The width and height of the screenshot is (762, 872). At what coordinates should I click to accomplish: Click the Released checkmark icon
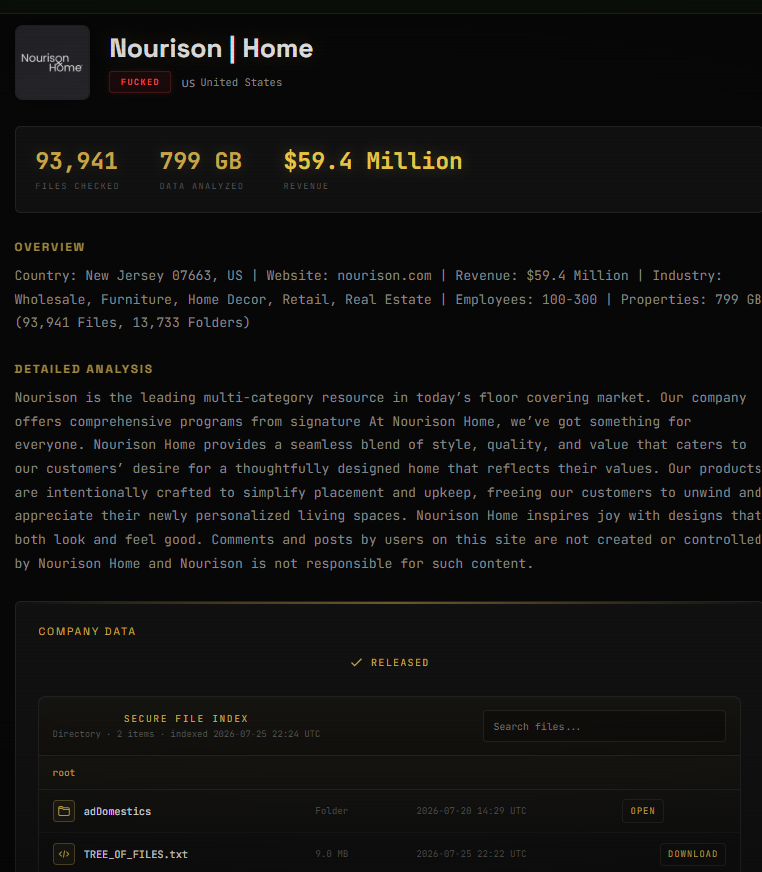click(x=357, y=662)
